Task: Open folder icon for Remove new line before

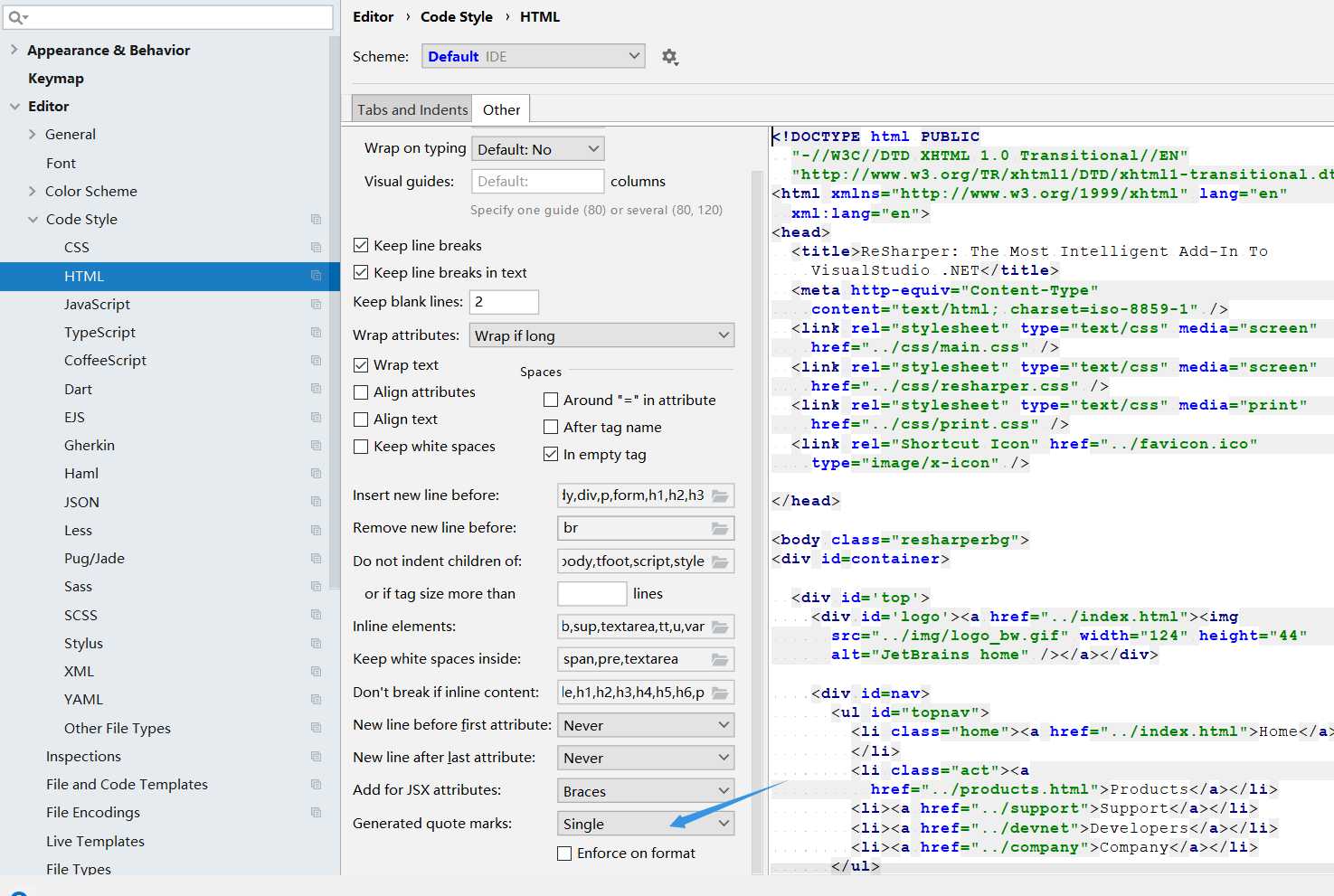Action: [x=720, y=528]
